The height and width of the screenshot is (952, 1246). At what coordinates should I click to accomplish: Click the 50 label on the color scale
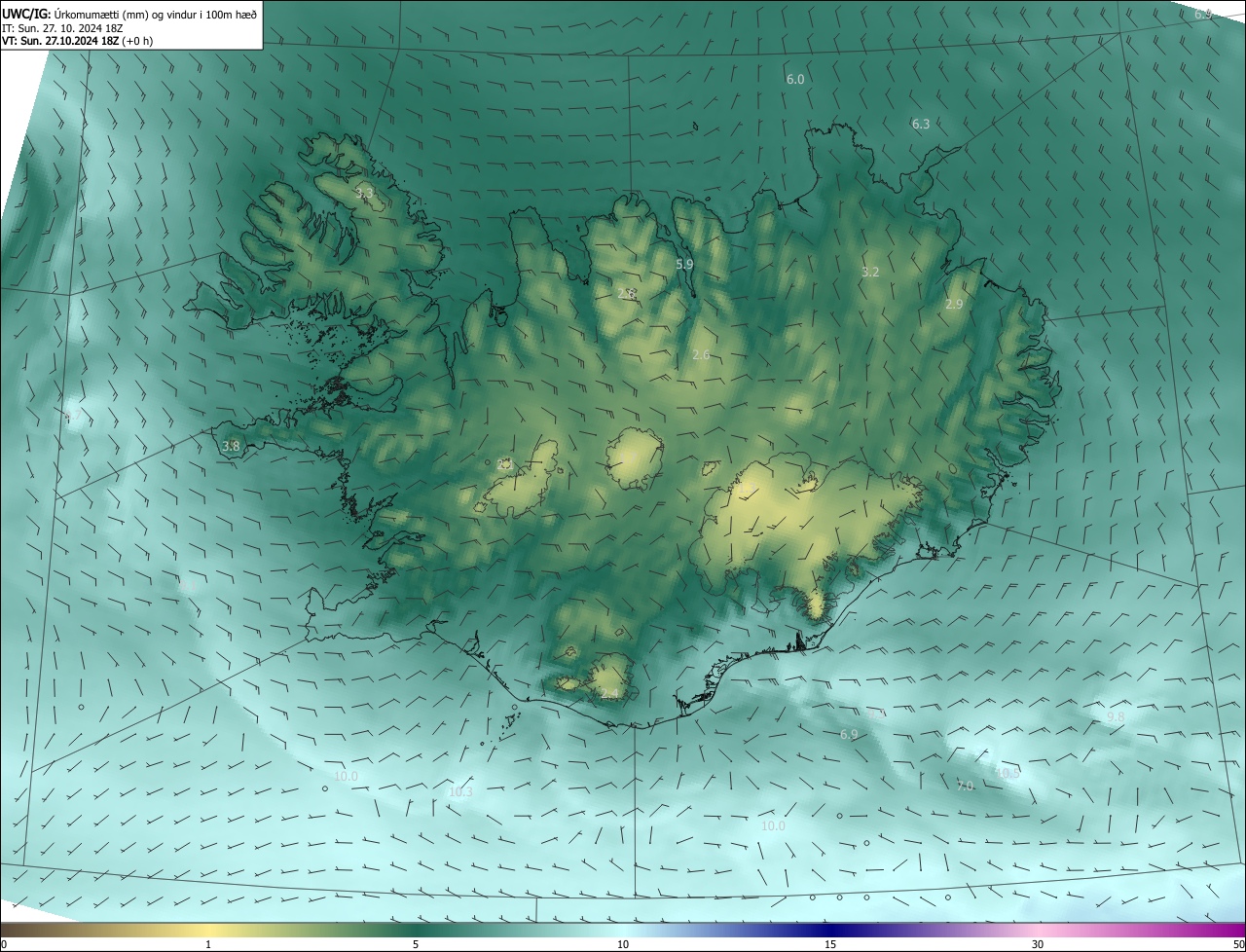pos(1238,944)
